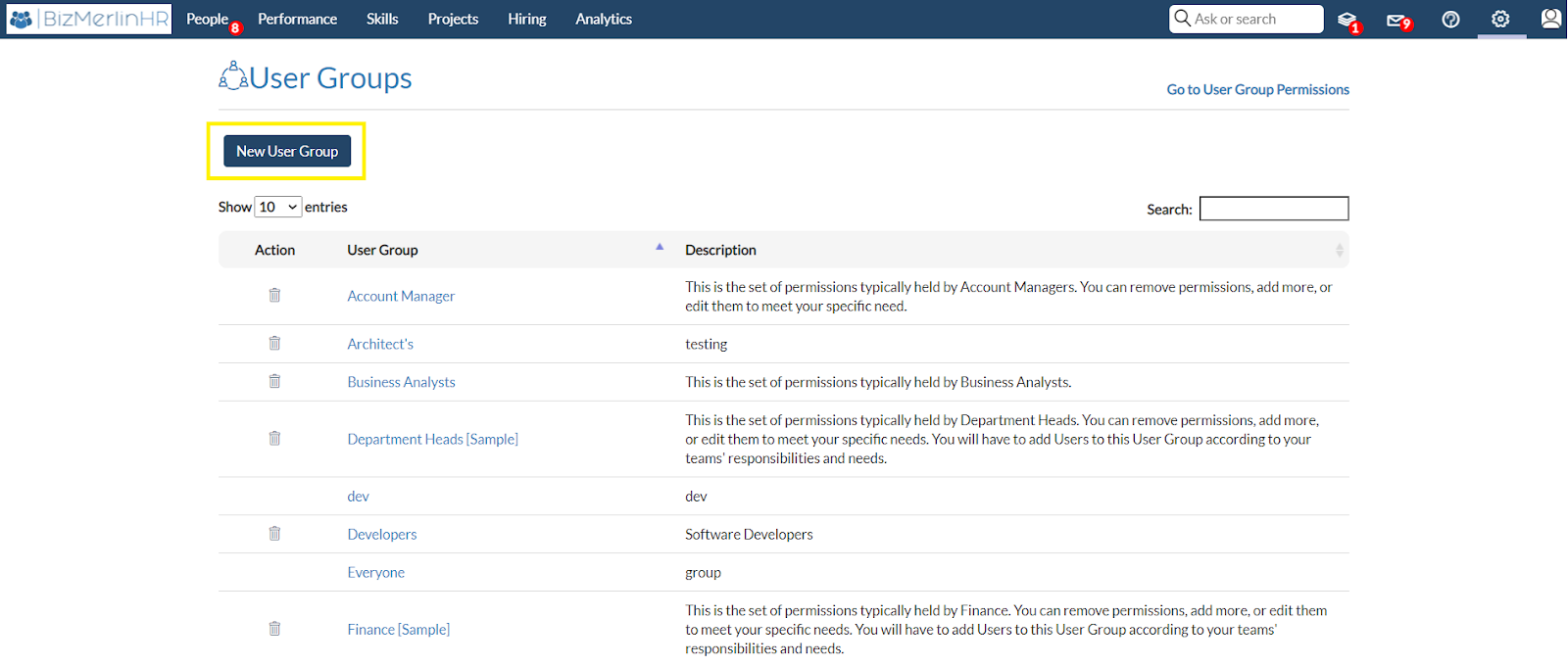Open the Architect's group link
The image size is (1568, 666).
point(380,344)
